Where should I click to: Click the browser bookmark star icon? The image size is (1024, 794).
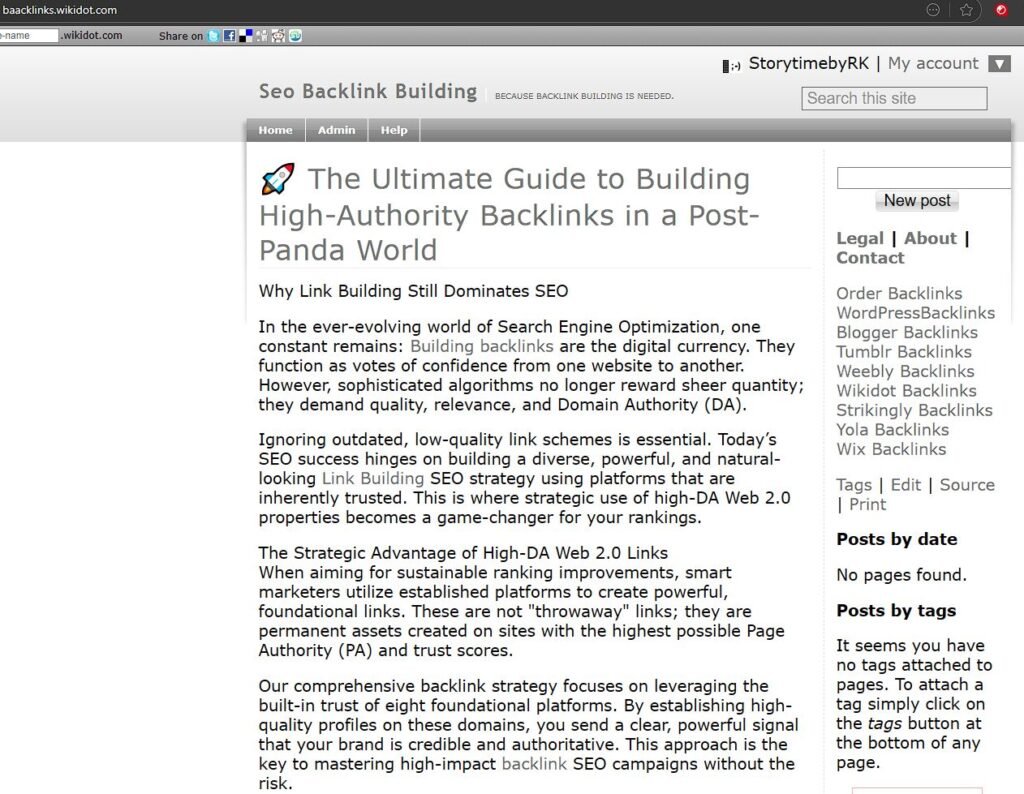966,10
